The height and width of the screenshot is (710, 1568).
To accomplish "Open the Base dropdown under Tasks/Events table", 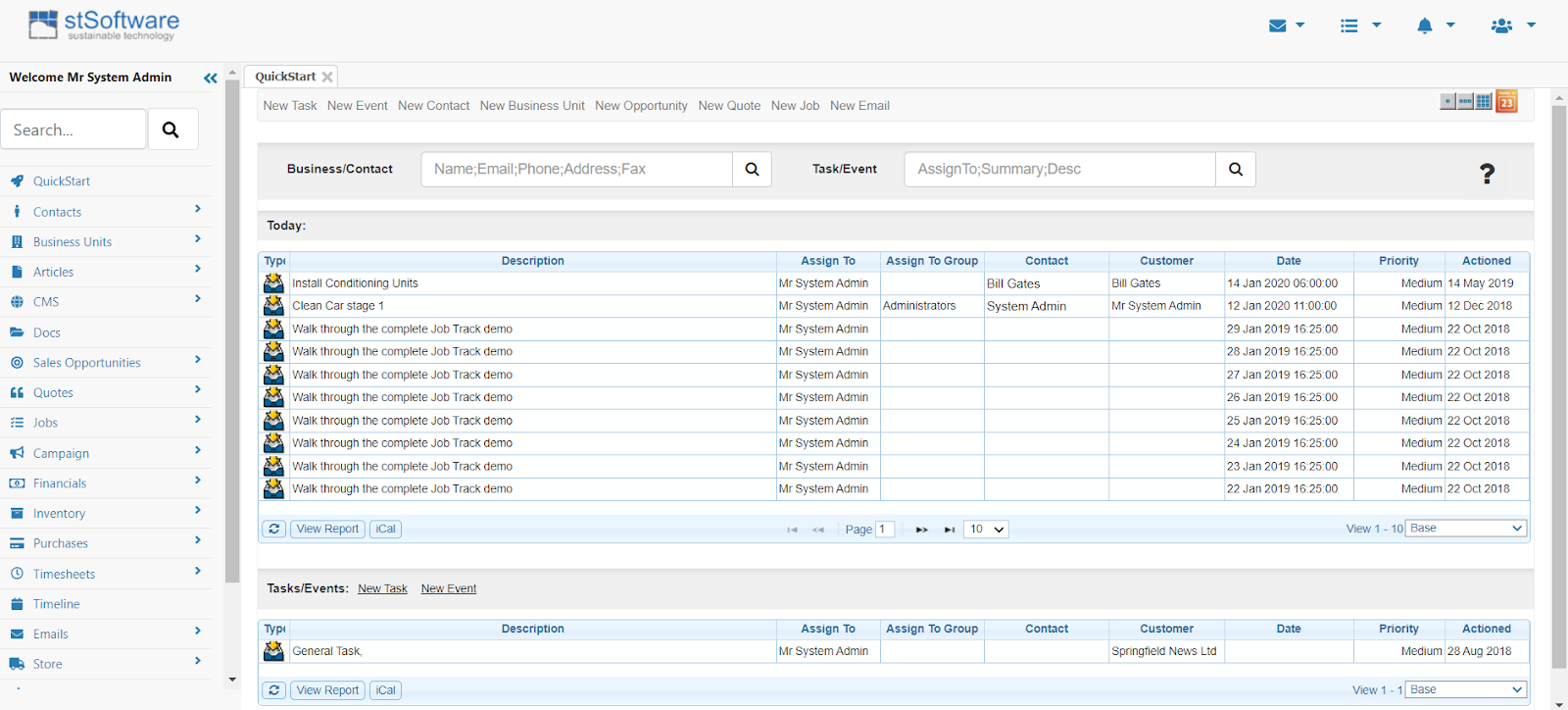I will coord(1466,690).
